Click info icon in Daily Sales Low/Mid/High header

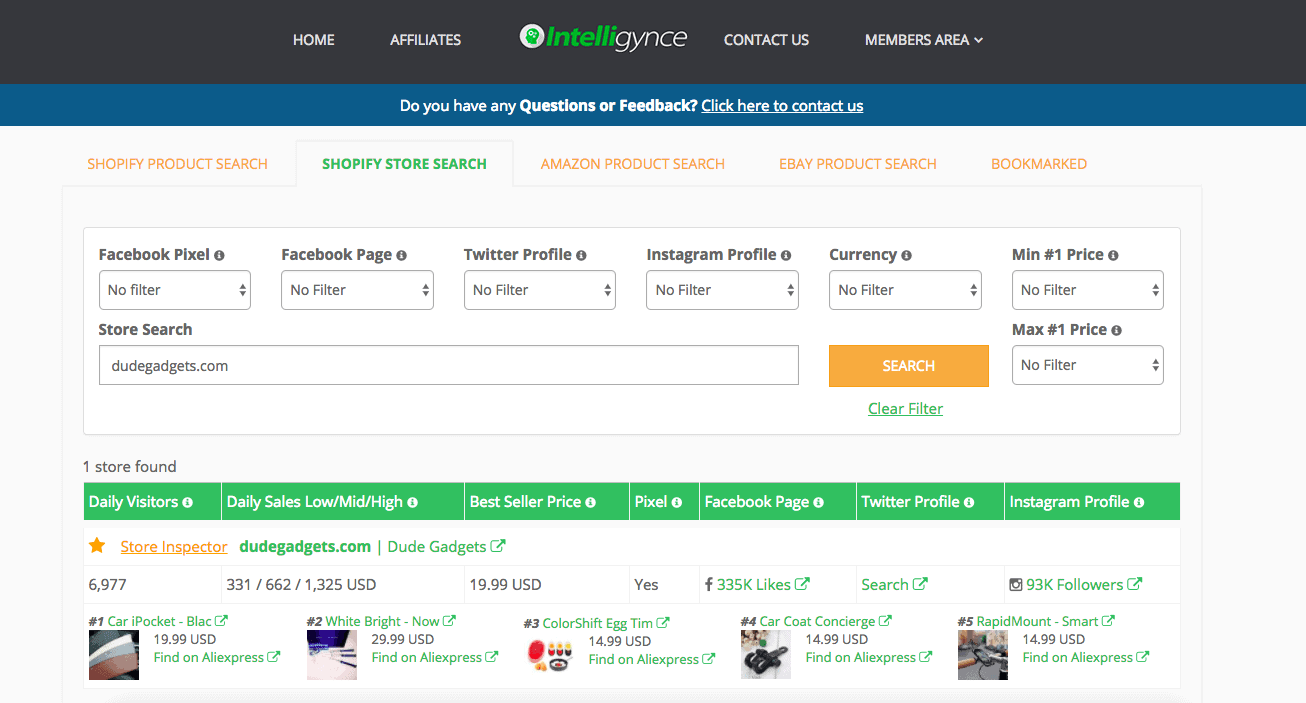tap(412, 502)
